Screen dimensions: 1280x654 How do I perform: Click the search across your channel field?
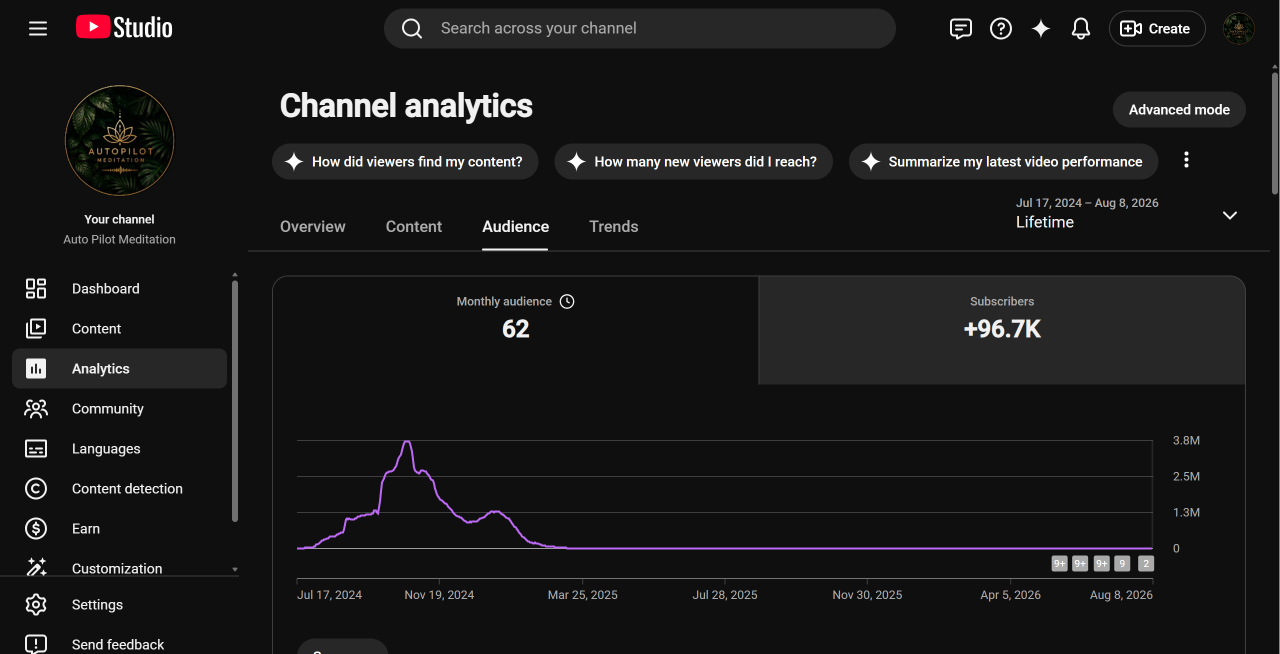(x=640, y=28)
